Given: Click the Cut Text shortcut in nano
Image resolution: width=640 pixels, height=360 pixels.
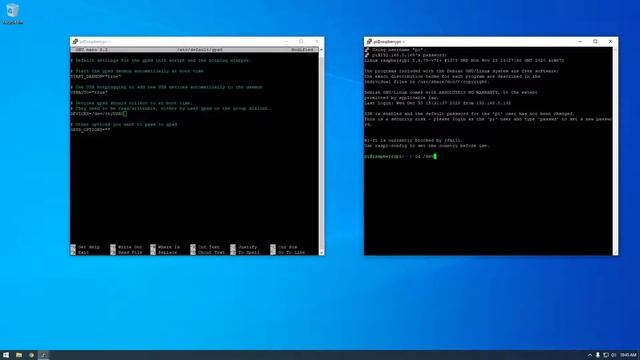Looking at the screenshot, I should click(x=205, y=247).
